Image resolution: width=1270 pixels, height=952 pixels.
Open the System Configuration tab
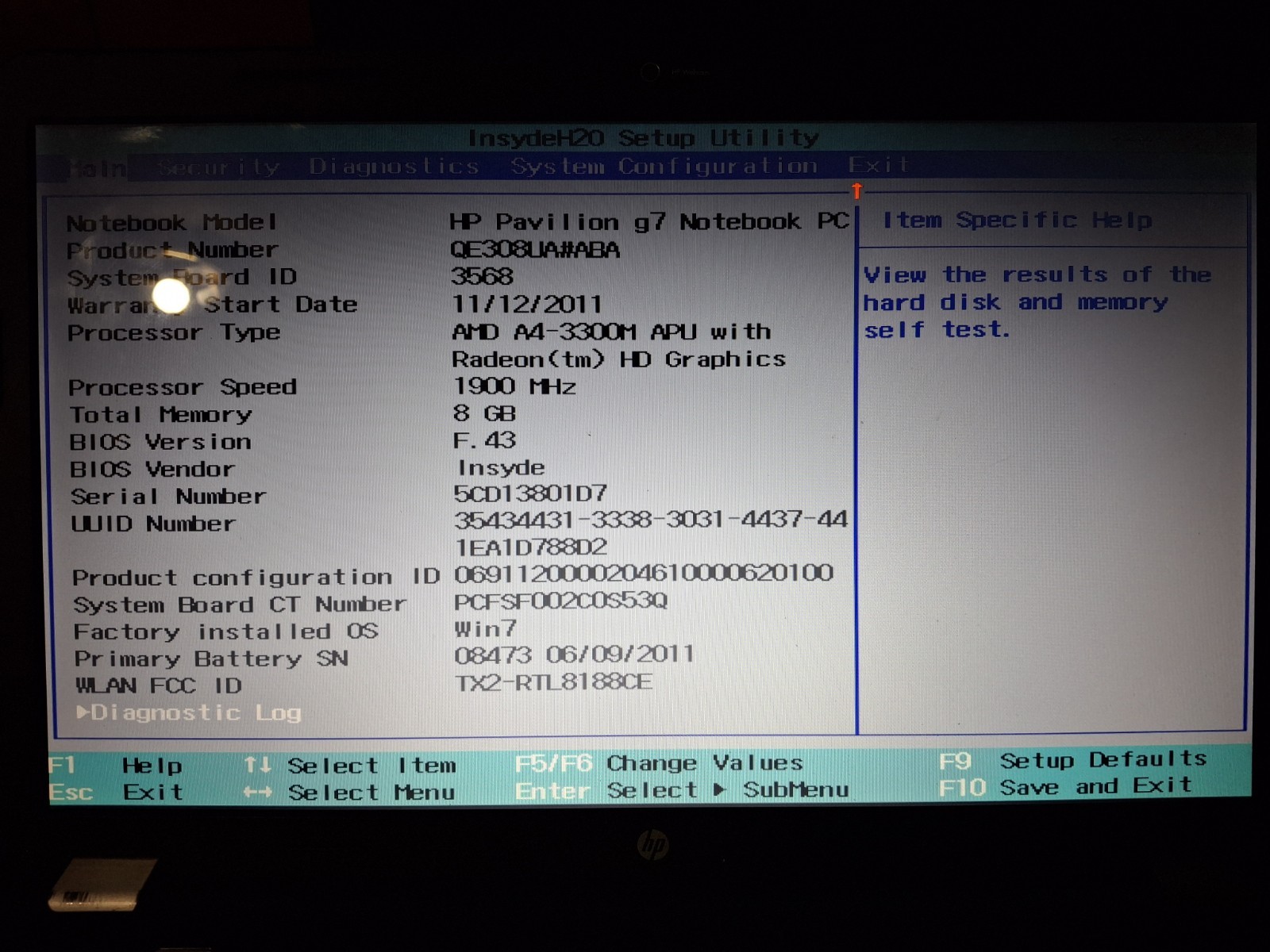(x=664, y=166)
